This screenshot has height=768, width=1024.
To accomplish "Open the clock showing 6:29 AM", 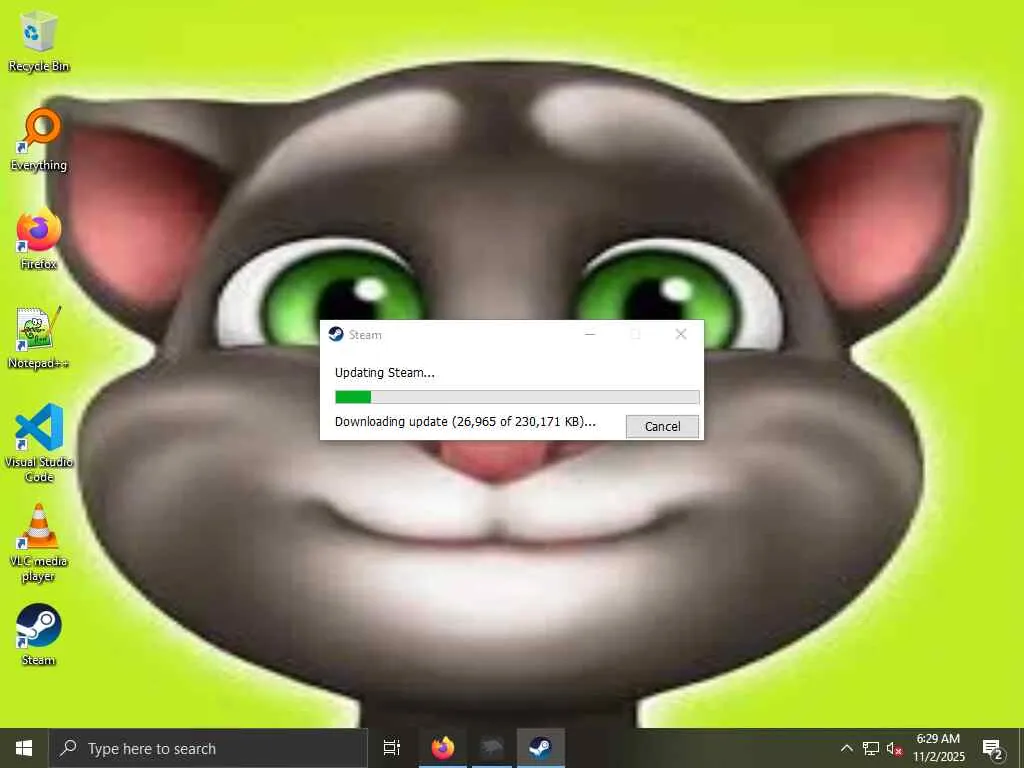I will [x=938, y=748].
